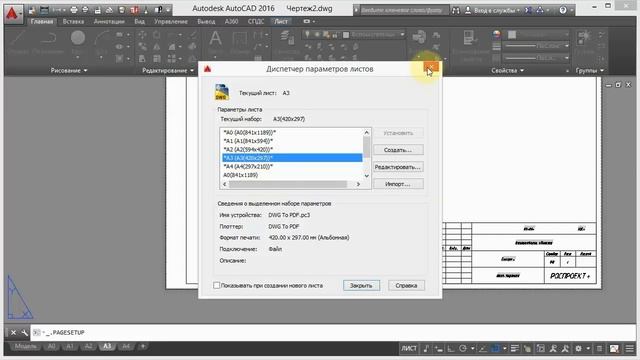Close the Диспетчер параметров листов dialog
The height and width of the screenshot is (360, 640).
point(431,68)
